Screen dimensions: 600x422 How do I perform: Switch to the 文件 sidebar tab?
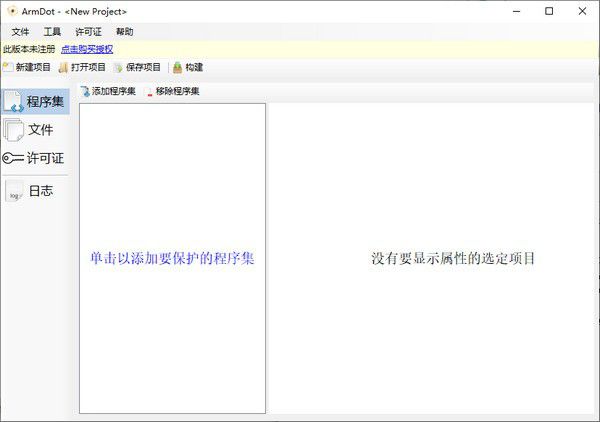35,130
